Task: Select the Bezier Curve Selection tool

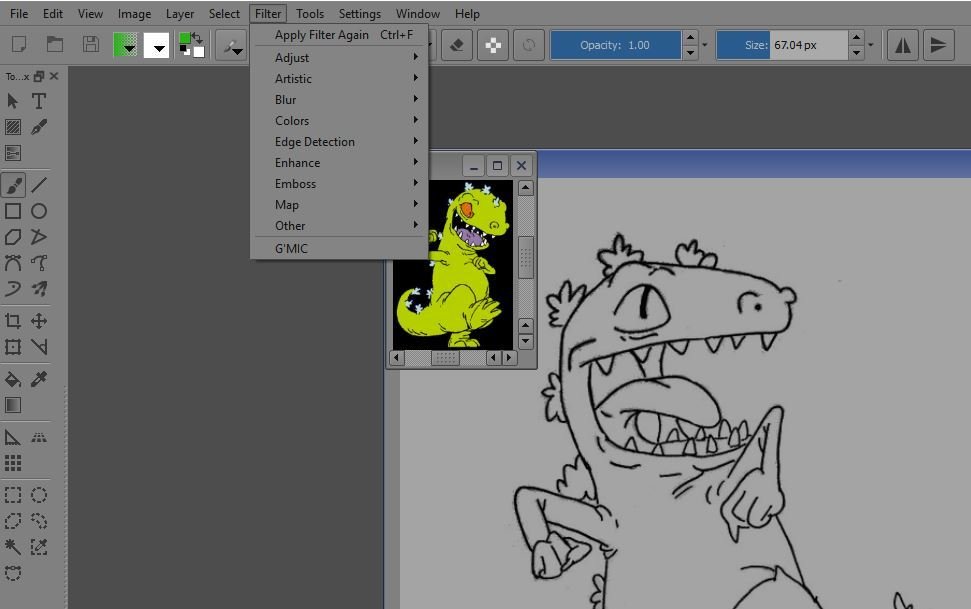Action: tap(12, 573)
